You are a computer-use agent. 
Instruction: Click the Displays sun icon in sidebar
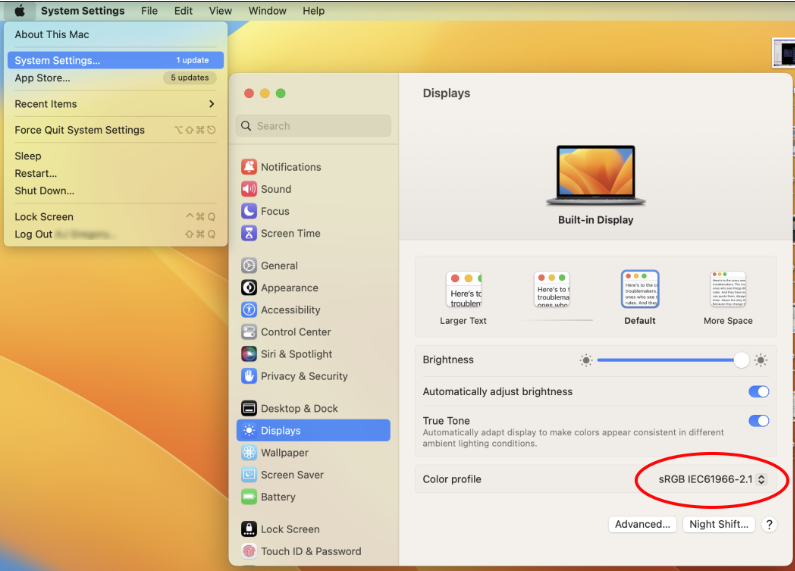click(x=248, y=431)
